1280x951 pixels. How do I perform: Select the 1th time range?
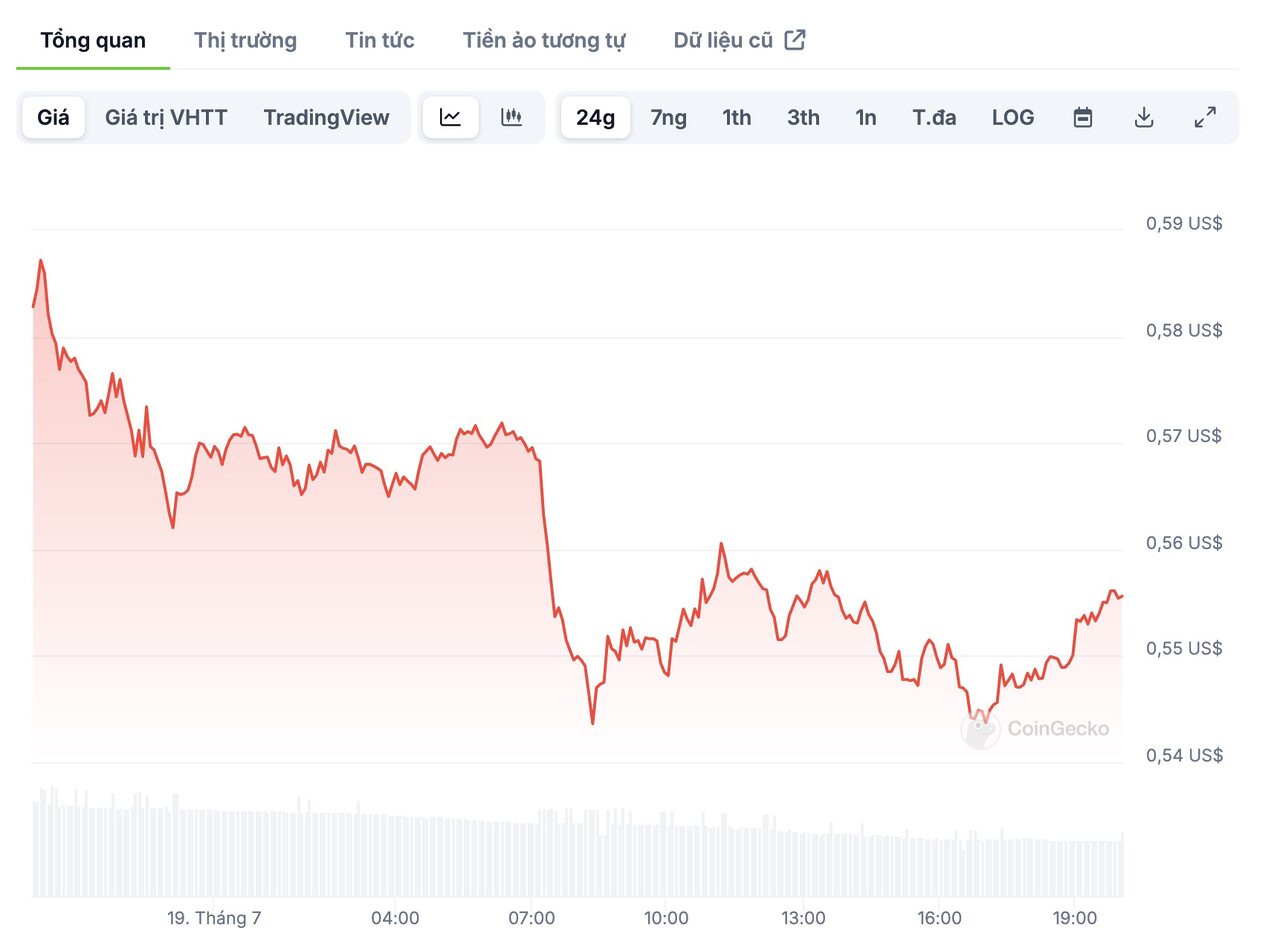737,117
